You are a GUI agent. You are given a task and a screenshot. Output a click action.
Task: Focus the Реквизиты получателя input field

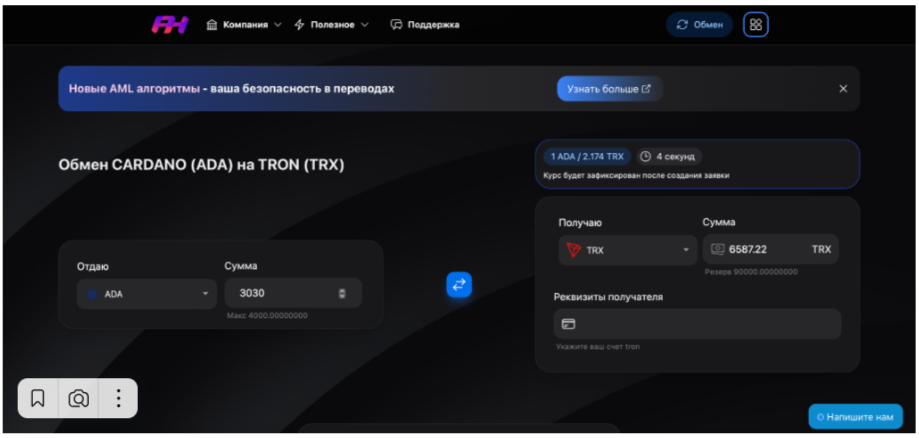(697, 324)
